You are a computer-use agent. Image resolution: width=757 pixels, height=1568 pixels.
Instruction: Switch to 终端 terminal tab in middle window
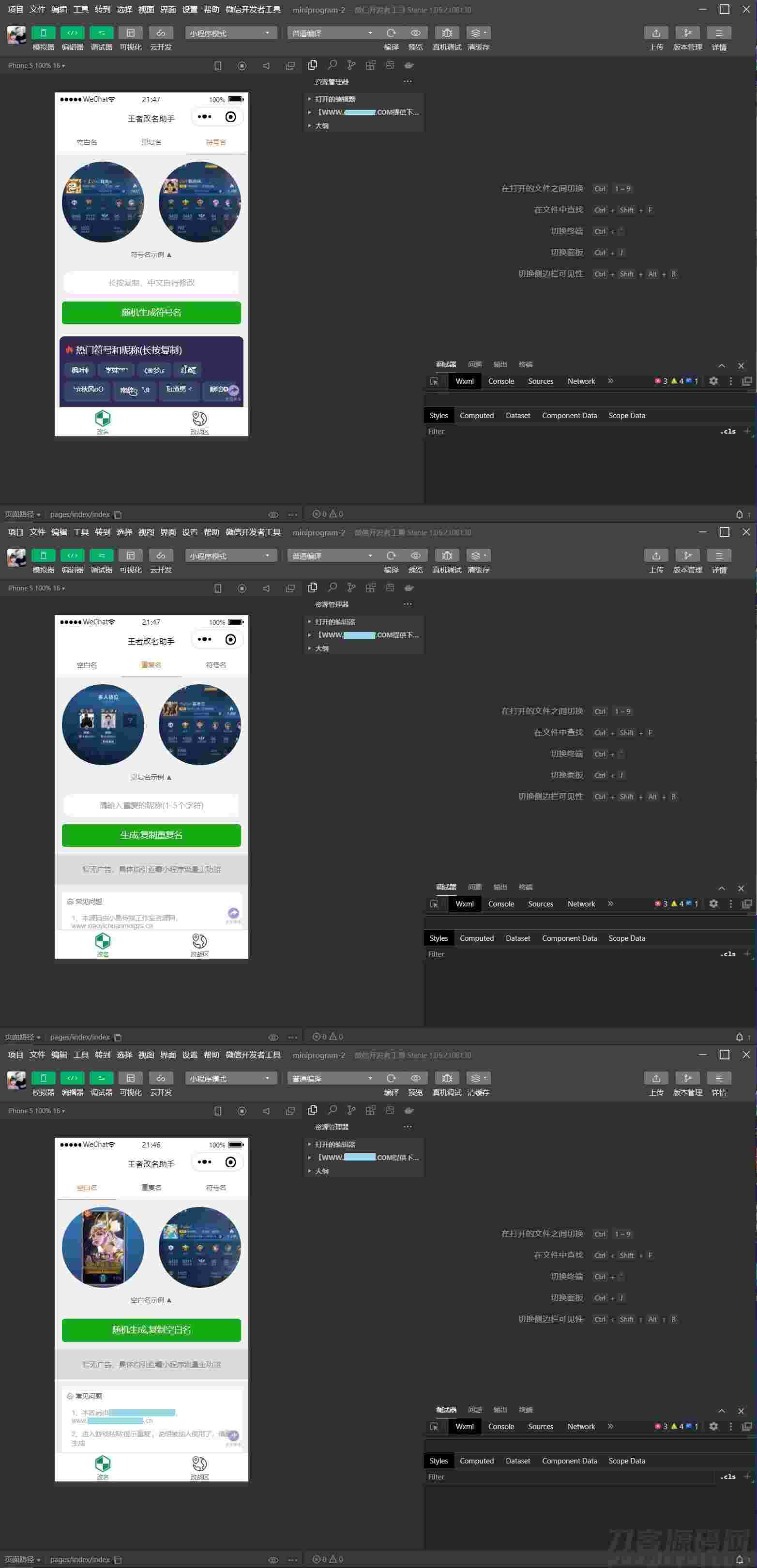pyautogui.click(x=526, y=887)
